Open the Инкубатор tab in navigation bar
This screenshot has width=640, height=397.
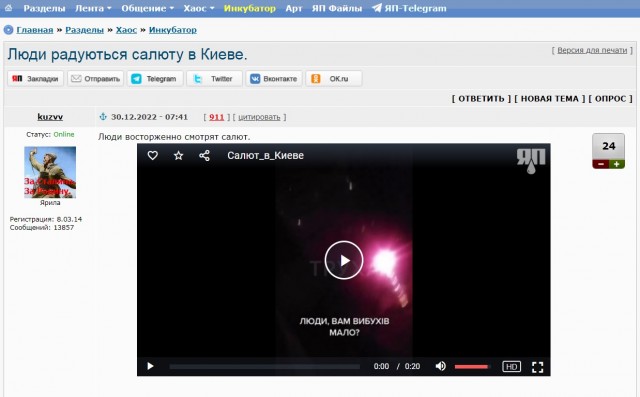pyautogui.click(x=250, y=8)
